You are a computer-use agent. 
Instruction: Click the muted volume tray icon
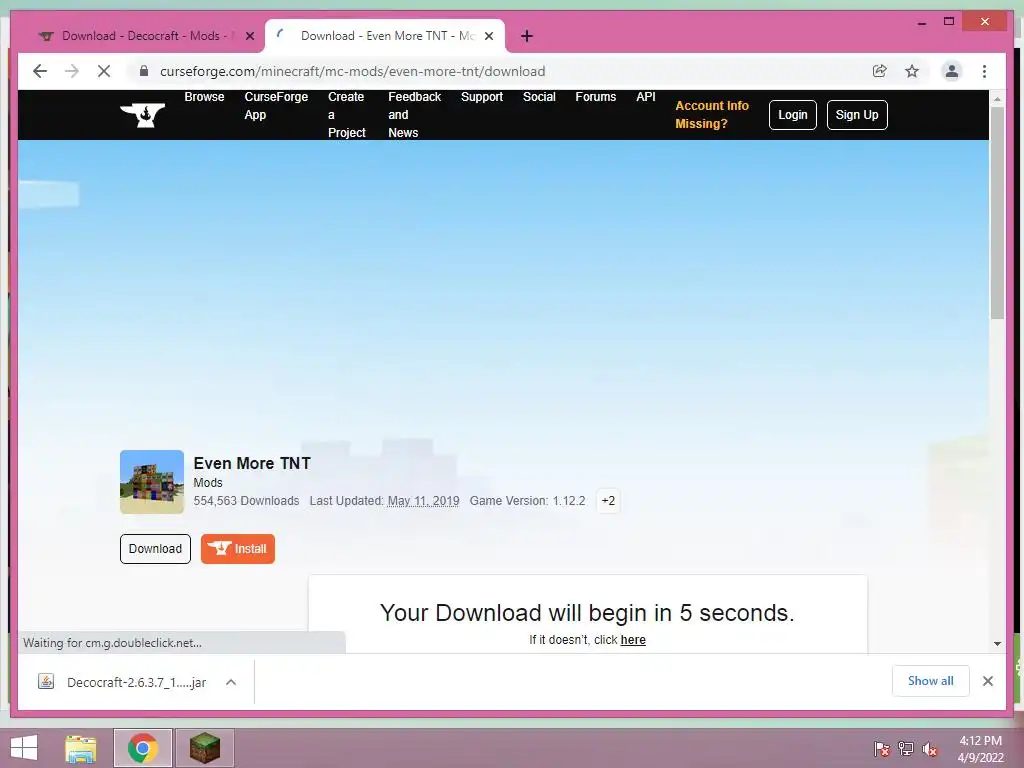(929, 749)
